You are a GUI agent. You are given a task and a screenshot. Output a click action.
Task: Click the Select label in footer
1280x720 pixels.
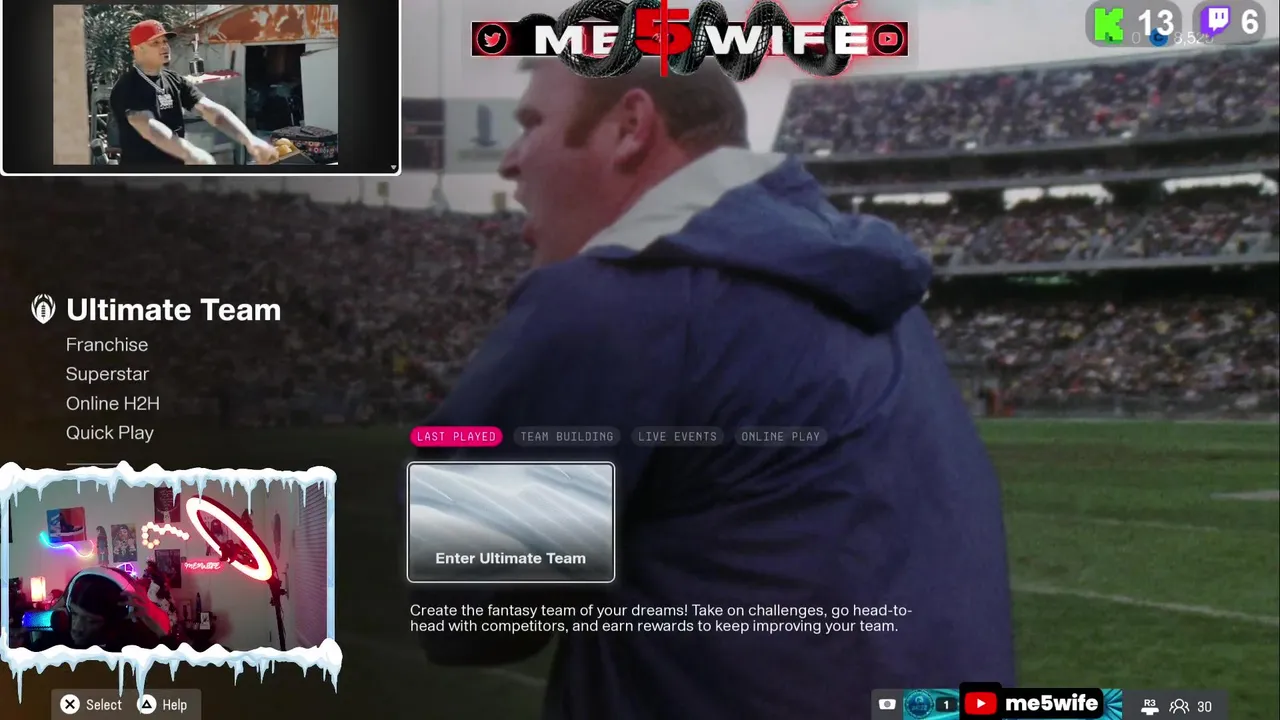(x=104, y=705)
